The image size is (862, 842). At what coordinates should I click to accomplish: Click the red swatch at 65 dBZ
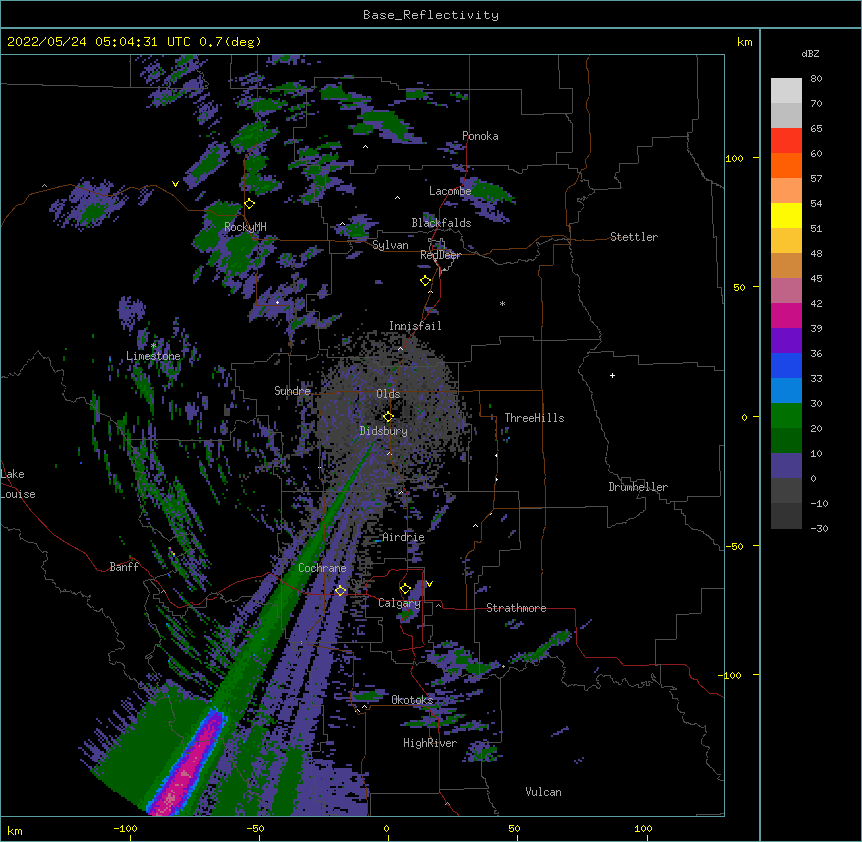point(786,141)
